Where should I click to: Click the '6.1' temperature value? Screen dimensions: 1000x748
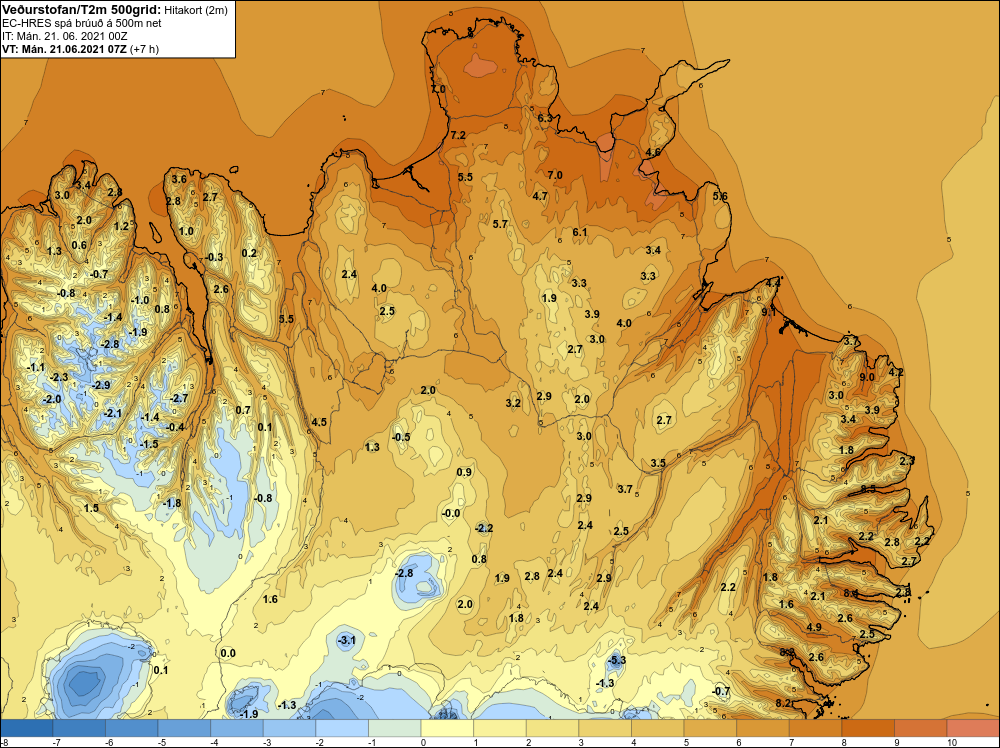580,232
